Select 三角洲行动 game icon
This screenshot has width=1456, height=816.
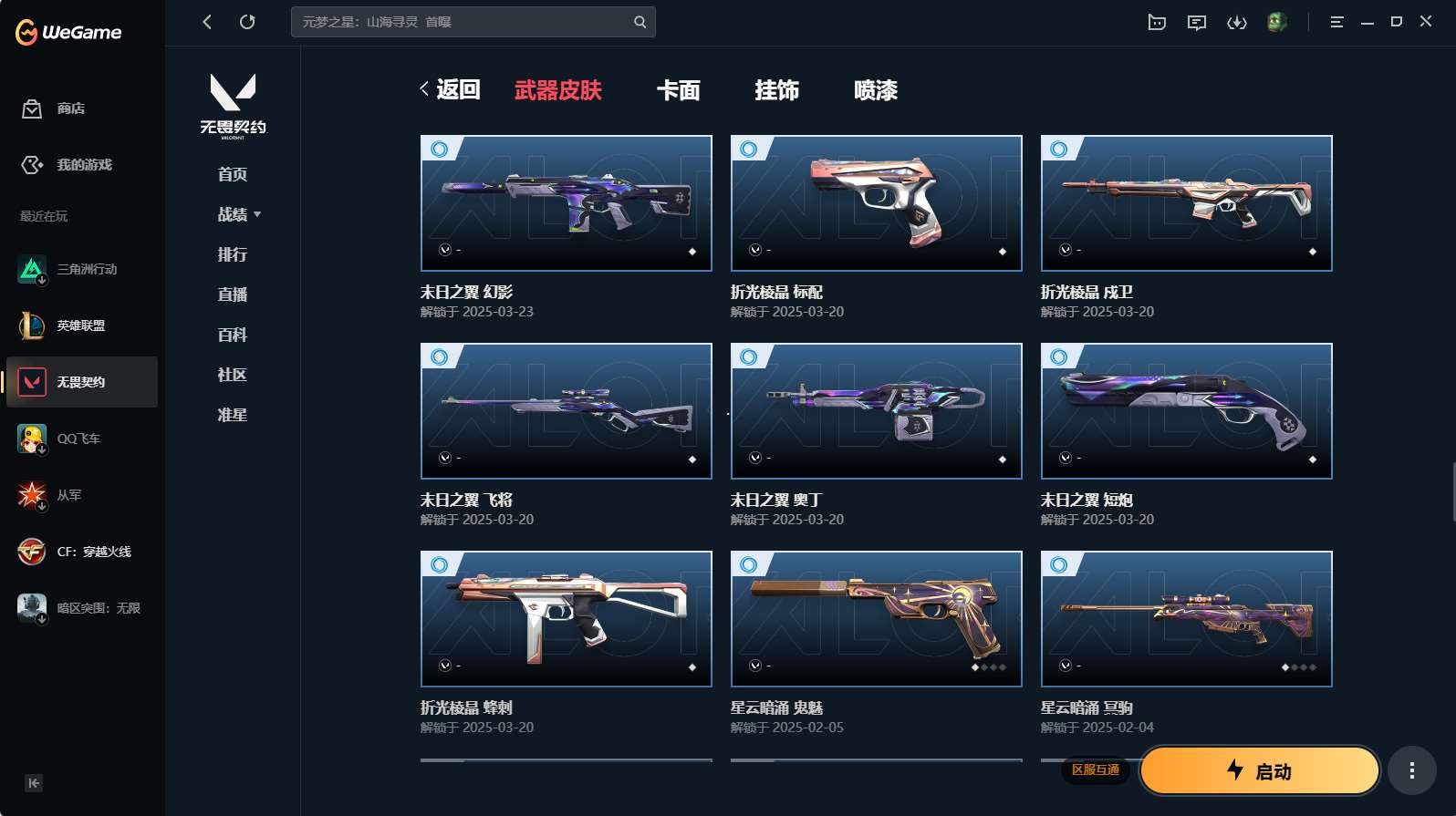[x=32, y=269]
